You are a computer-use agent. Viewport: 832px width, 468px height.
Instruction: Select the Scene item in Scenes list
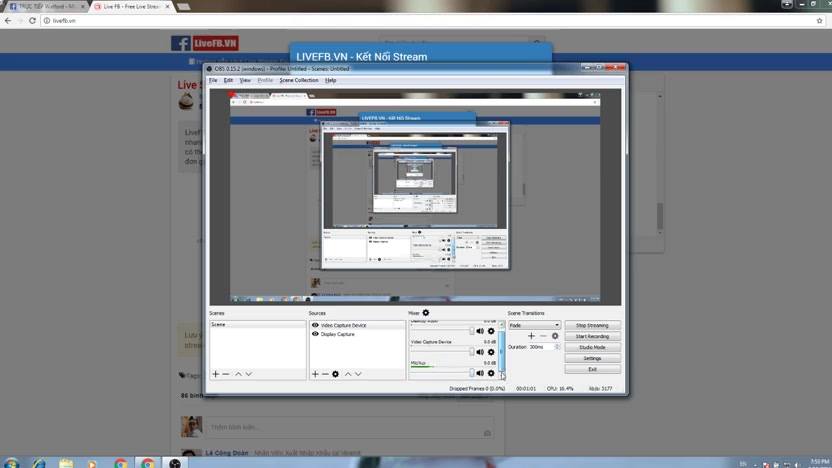257,324
